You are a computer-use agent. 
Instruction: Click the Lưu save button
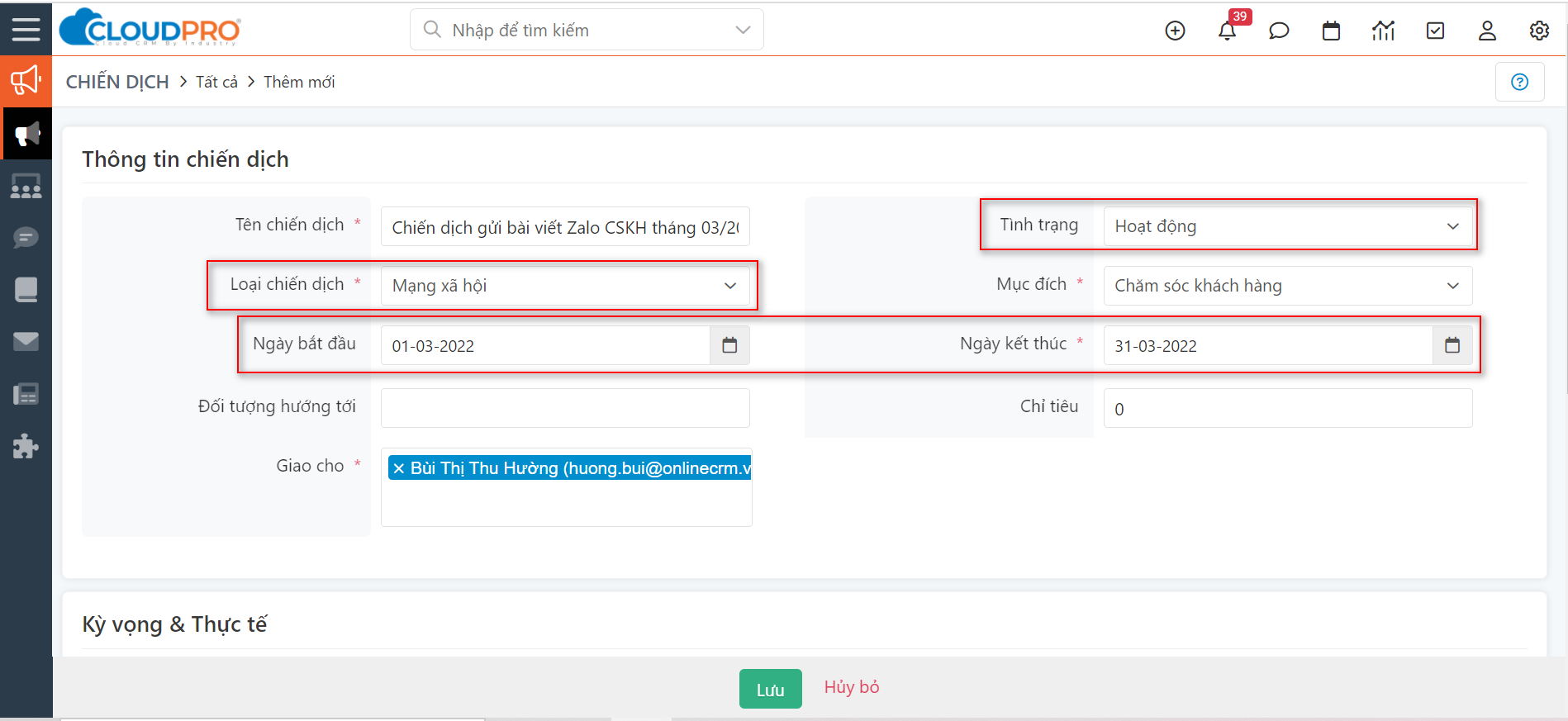pos(770,689)
